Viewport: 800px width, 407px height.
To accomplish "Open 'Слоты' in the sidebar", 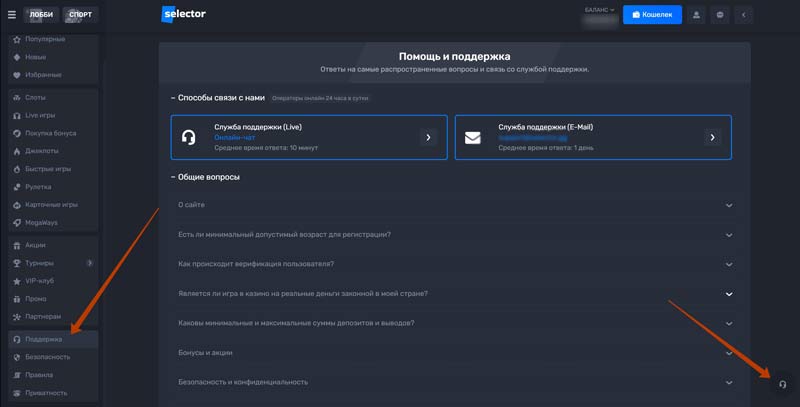I will (35, 97).
